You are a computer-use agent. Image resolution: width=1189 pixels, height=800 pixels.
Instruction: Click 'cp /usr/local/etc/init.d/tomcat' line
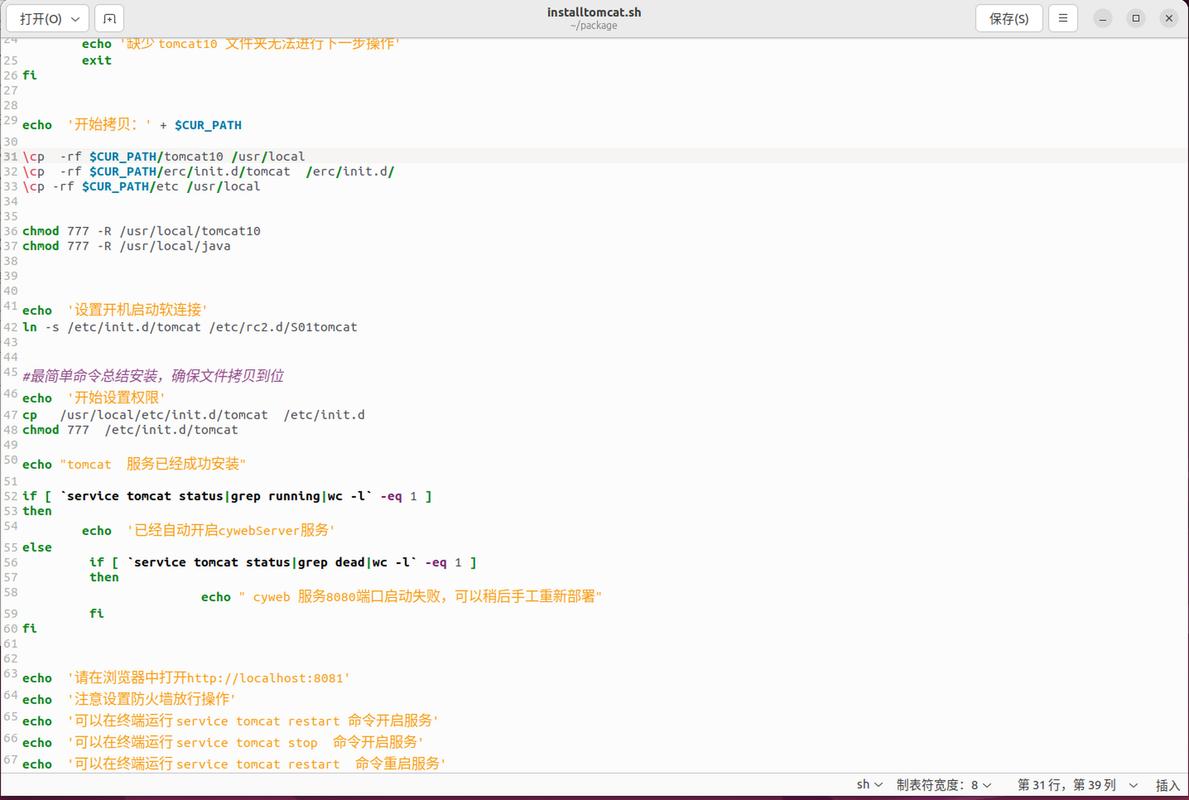click(x=193, y=415)
